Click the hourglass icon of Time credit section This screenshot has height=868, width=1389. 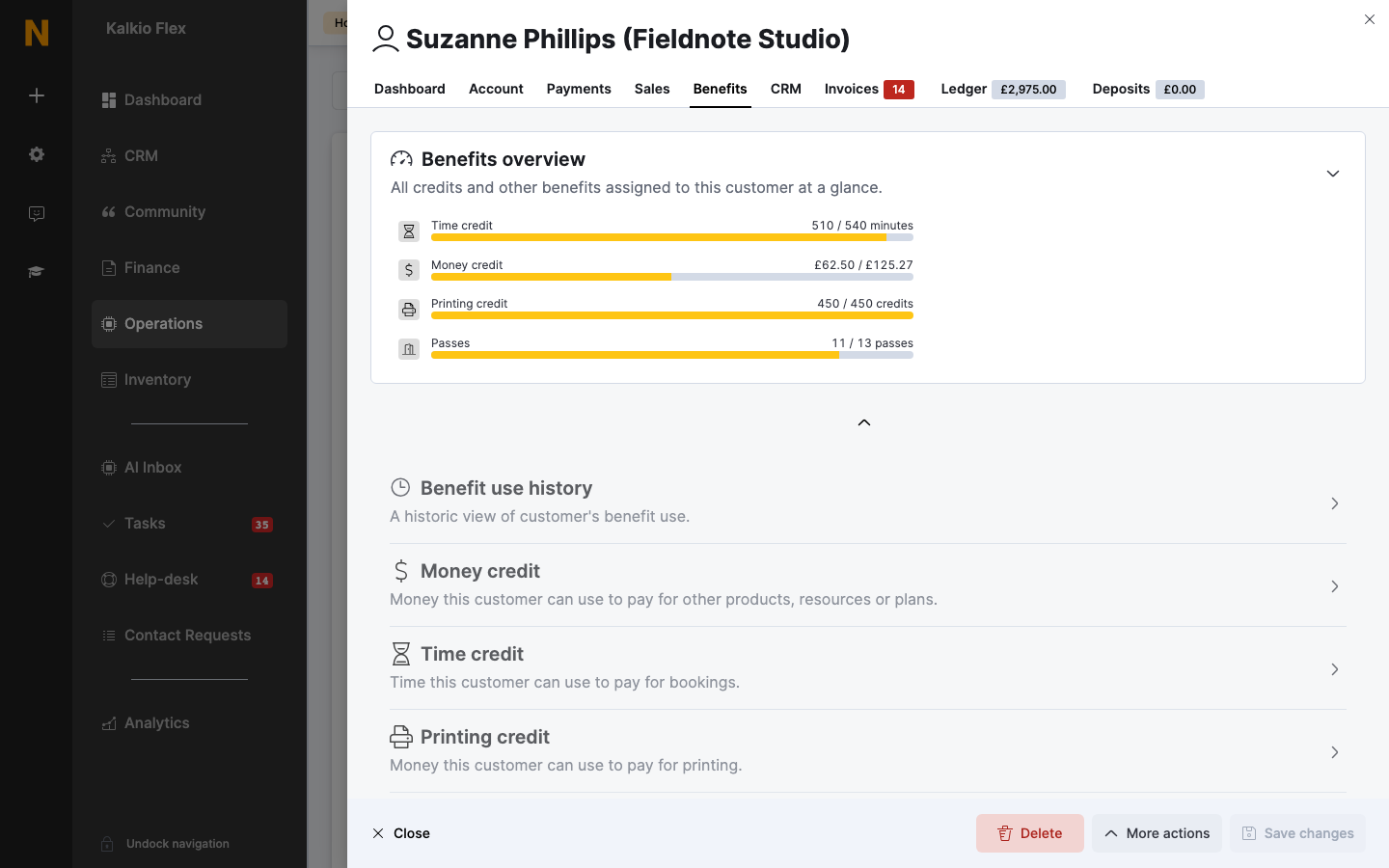coord(401,654)
